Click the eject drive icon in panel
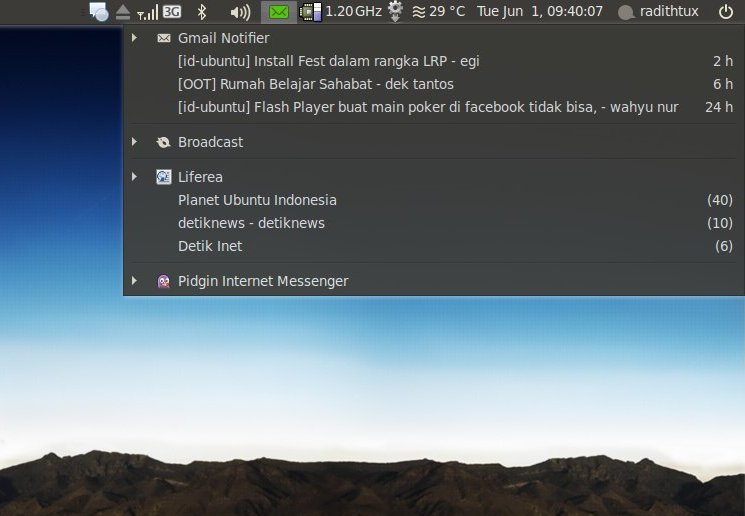The image size is (745, 516). [123, 12]
